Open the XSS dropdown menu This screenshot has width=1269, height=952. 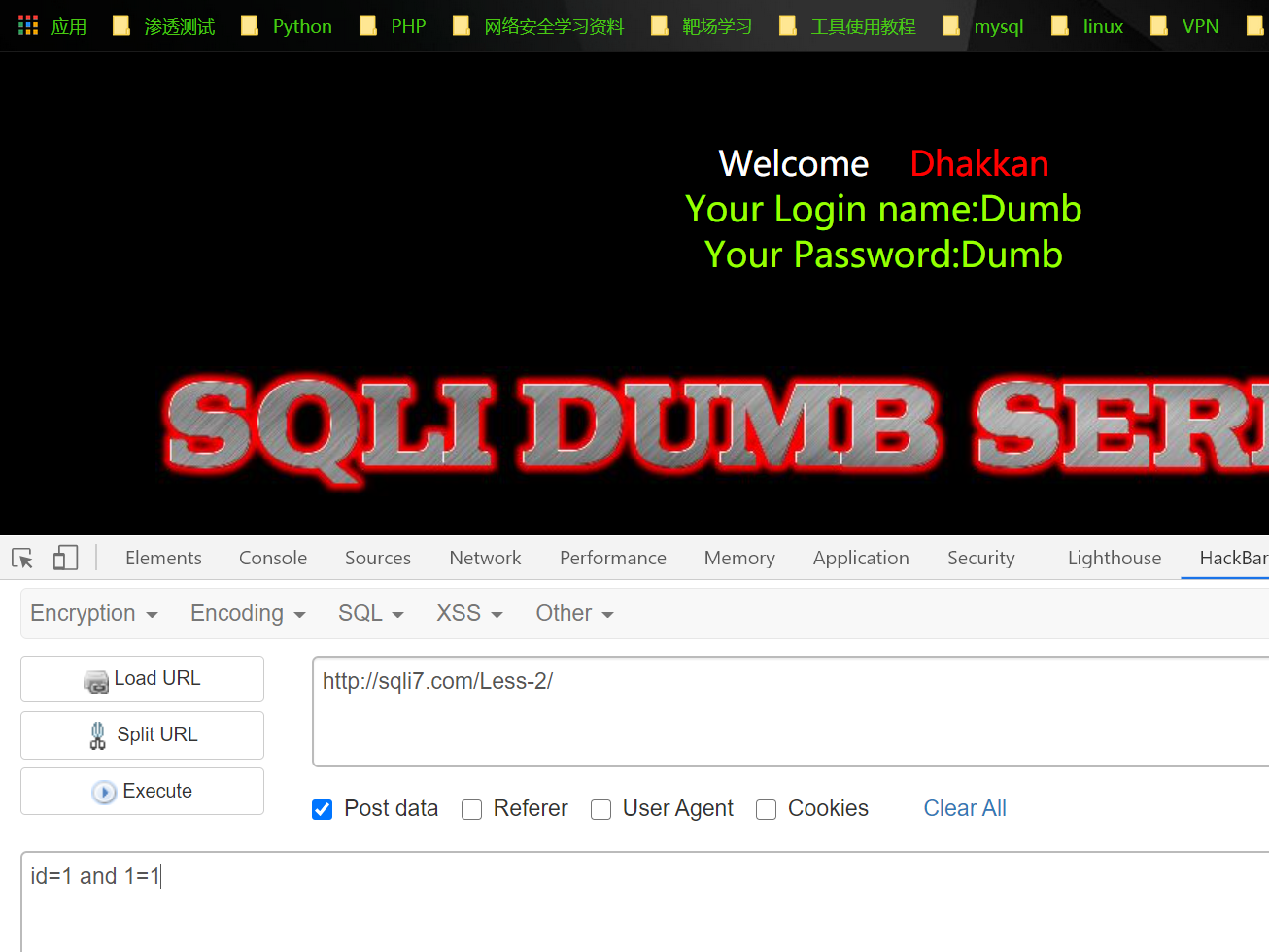tap(468, 613)
